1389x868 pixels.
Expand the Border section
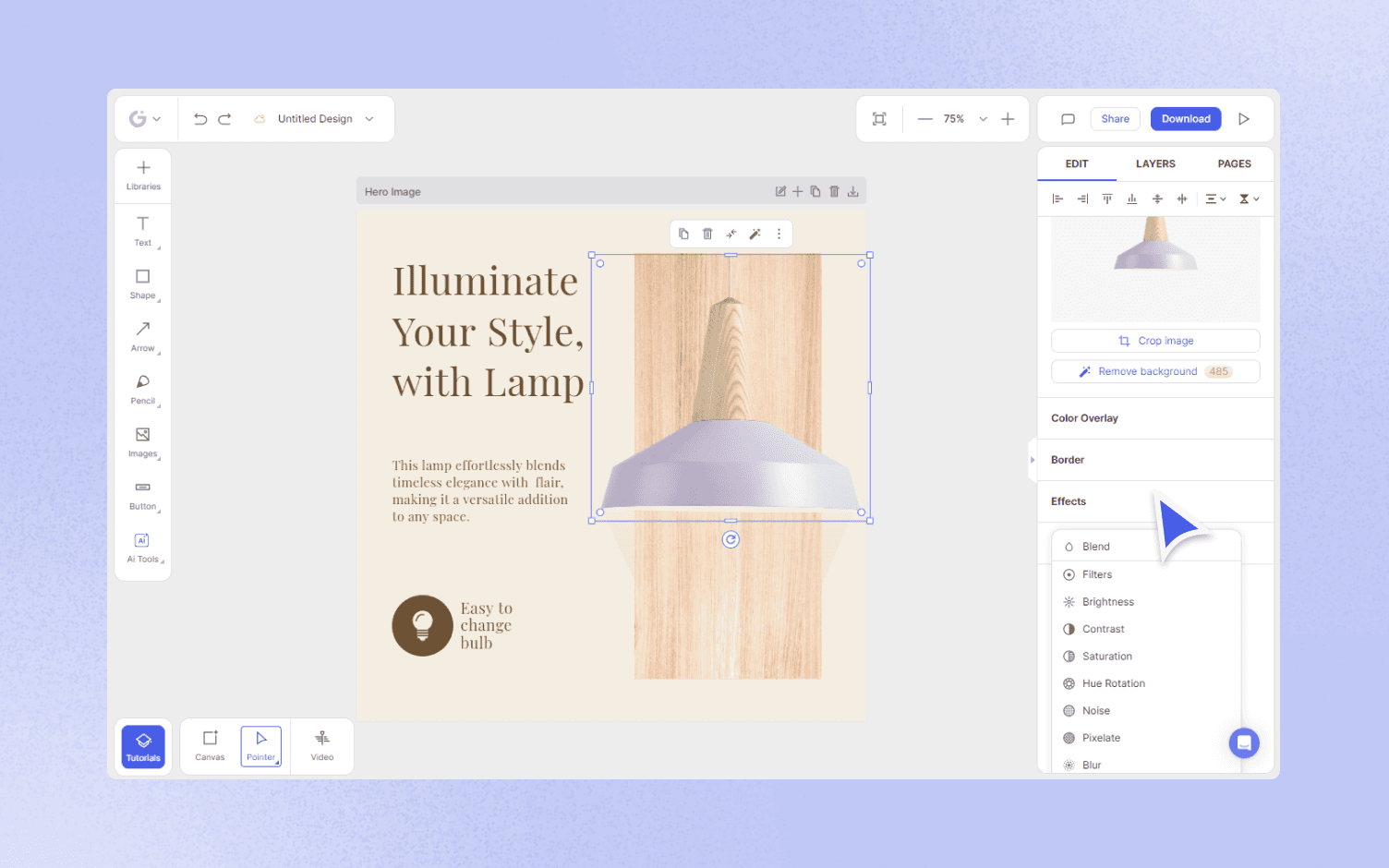click(1156, 460)
